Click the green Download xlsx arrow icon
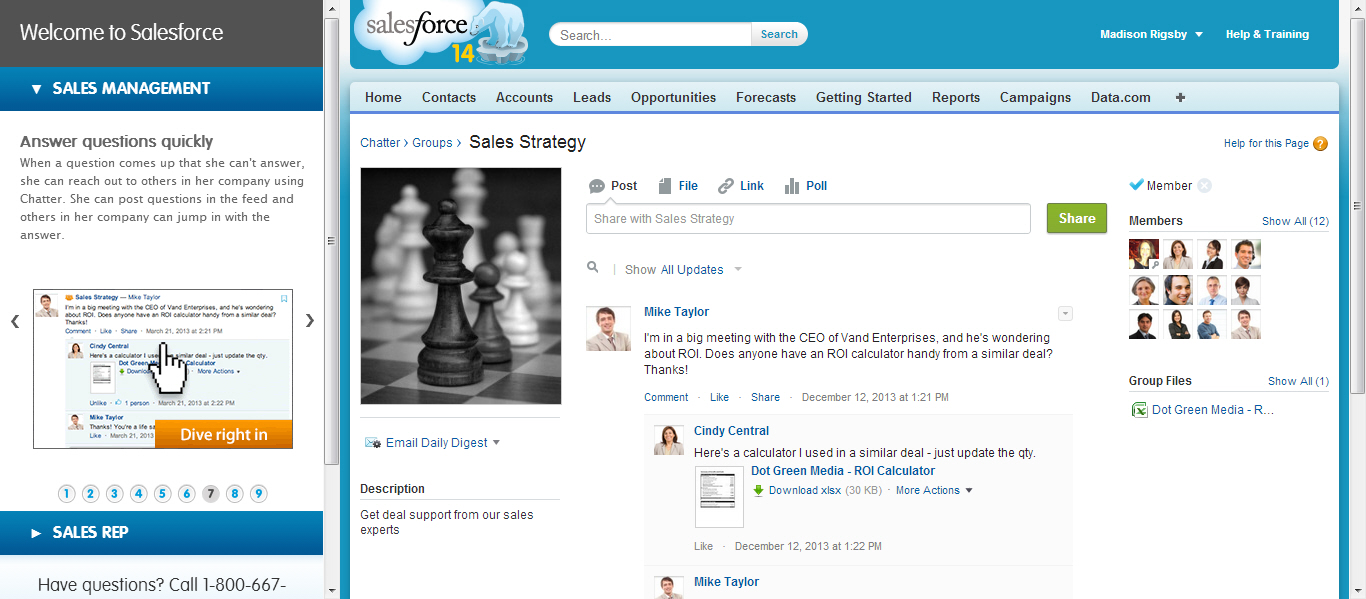1366x599 pixels. (x=758, y=491)
